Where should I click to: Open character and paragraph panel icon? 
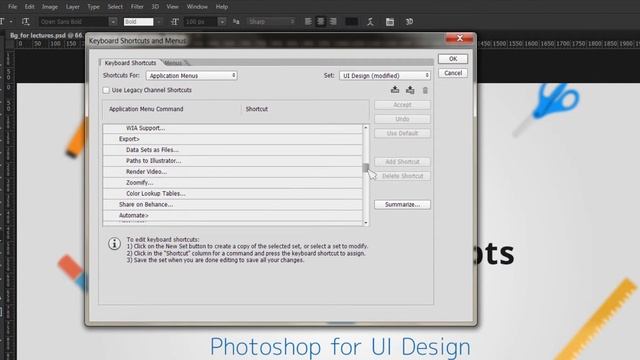point(390,22)
